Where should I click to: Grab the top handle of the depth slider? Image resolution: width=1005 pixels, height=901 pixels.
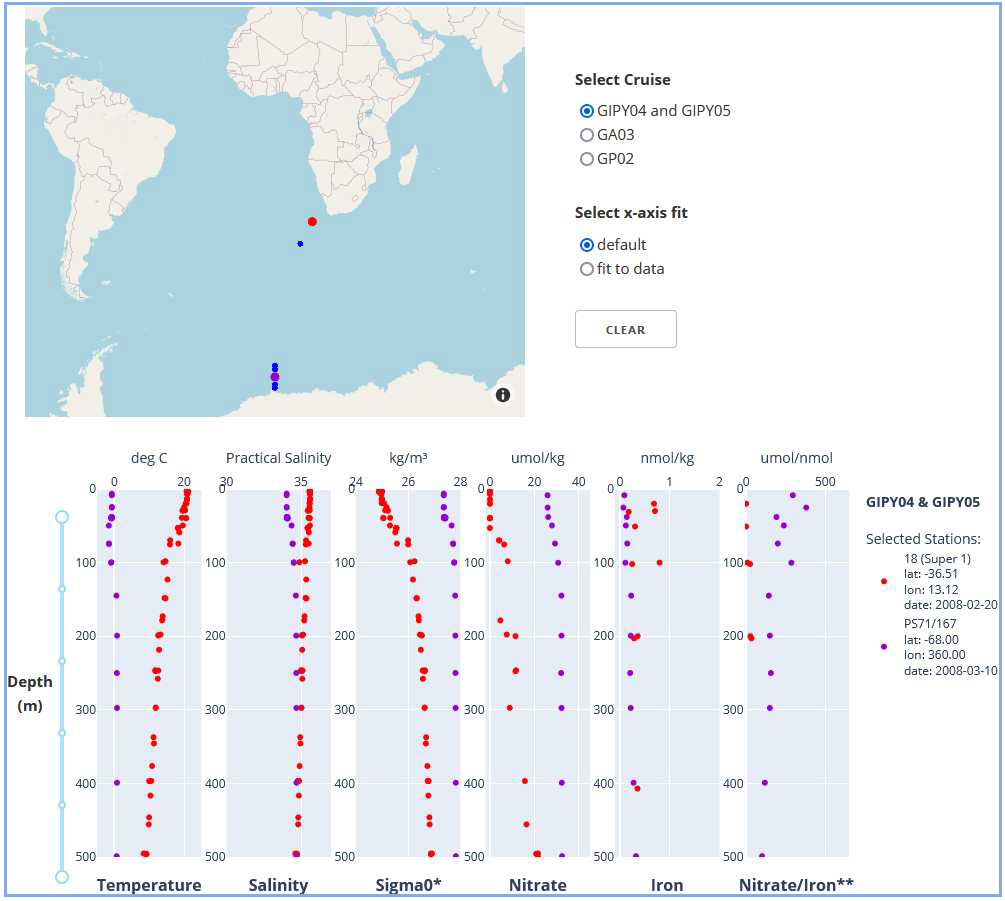pyautogui.click(x=62, y=517)
